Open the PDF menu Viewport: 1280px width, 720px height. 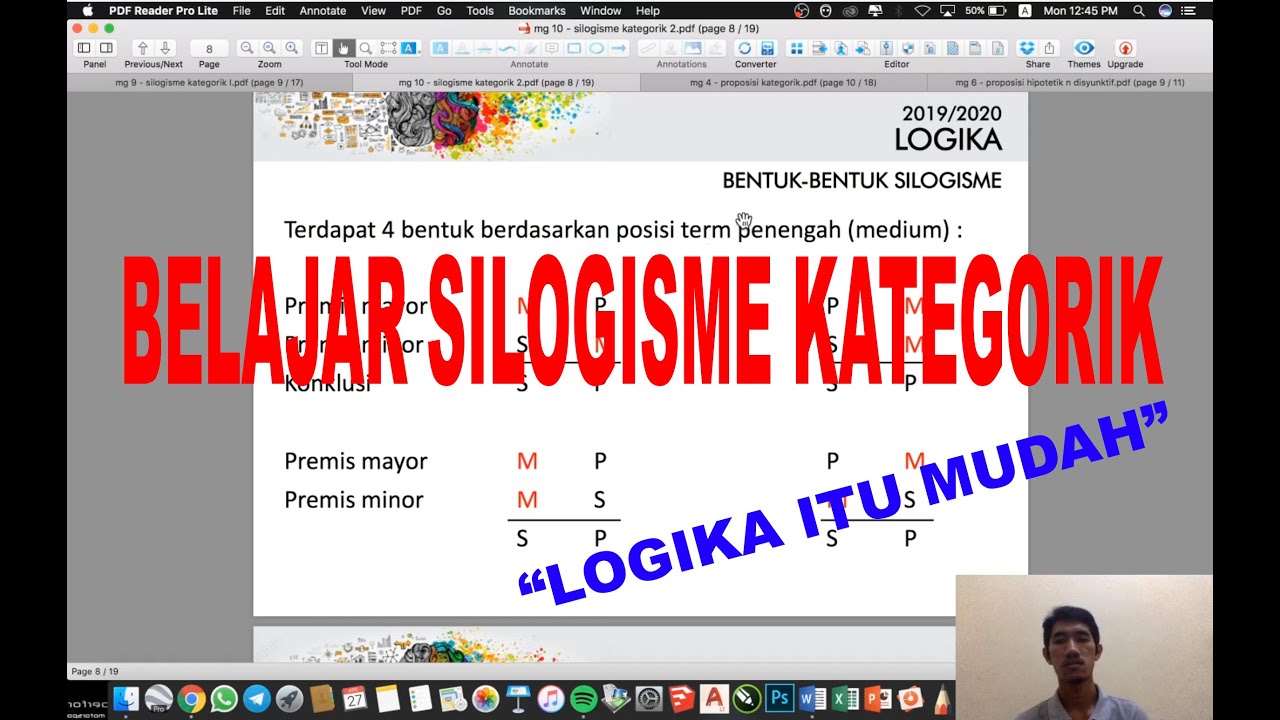coord(411,10)
